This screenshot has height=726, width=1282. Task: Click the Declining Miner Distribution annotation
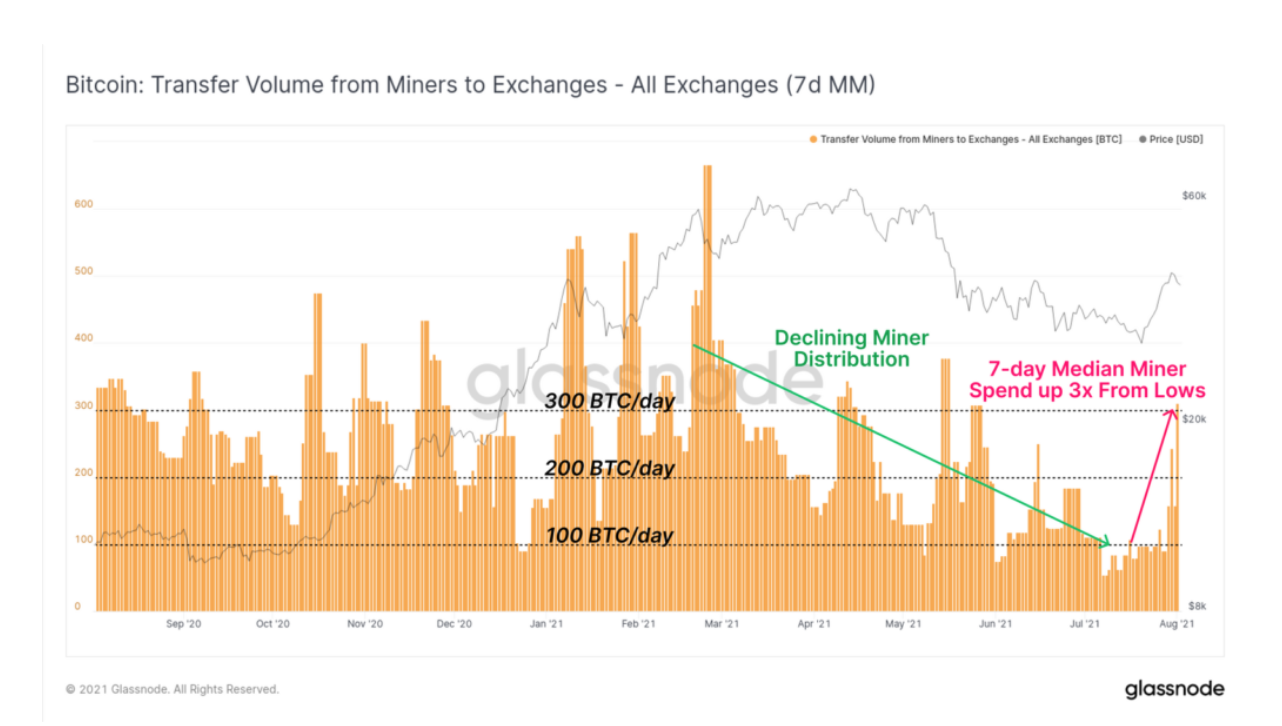coord(851,348)
